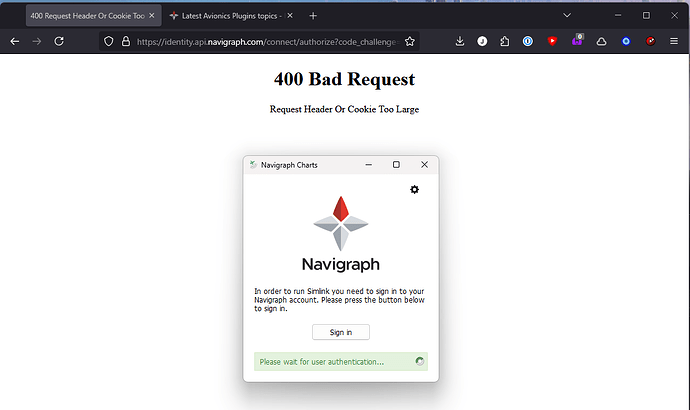Open Navigraph Charts settings gear
The width and height of the screenshot is (690, 410).
415,190
